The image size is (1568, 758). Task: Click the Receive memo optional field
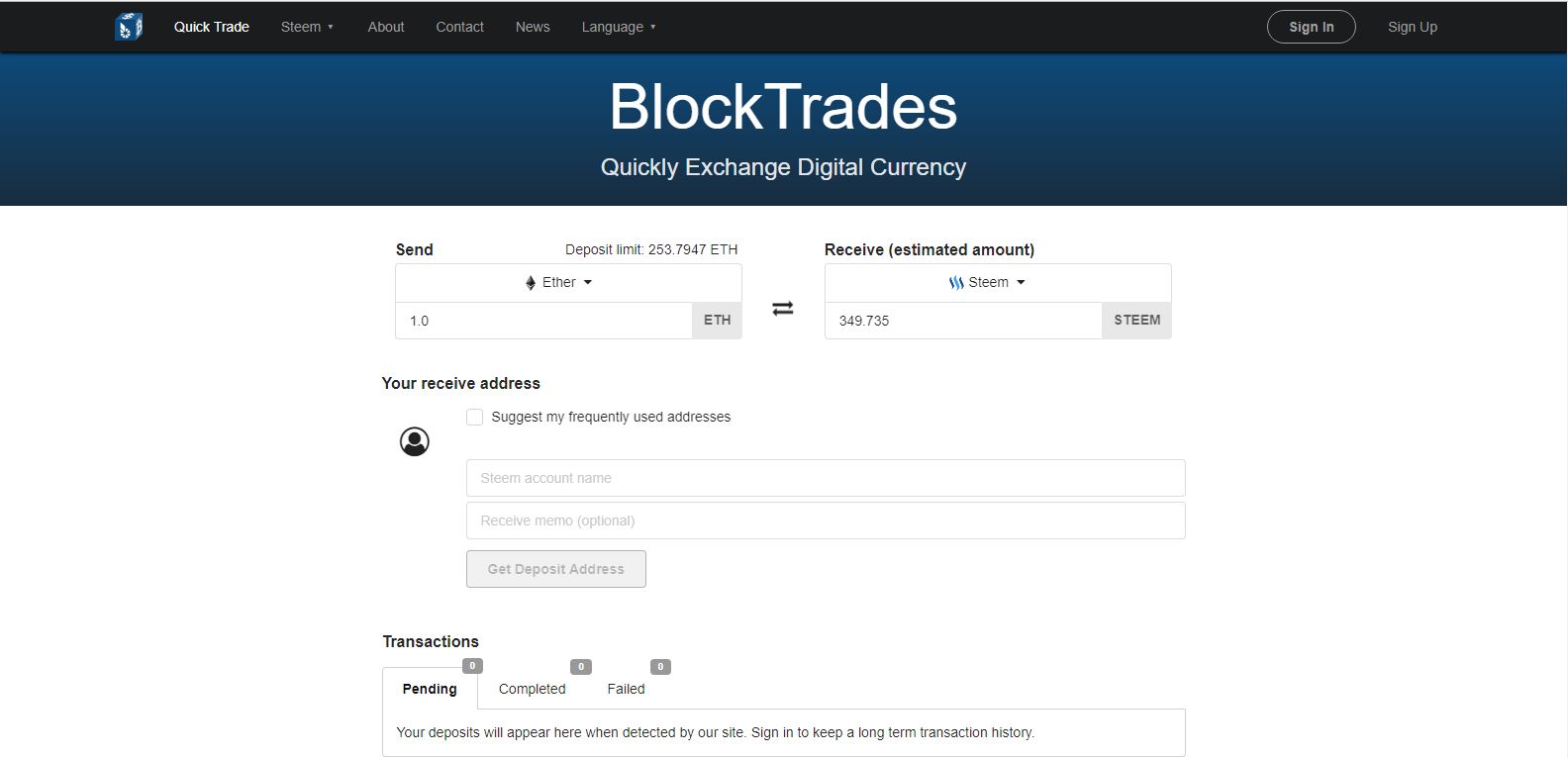(x=826, y=521)
